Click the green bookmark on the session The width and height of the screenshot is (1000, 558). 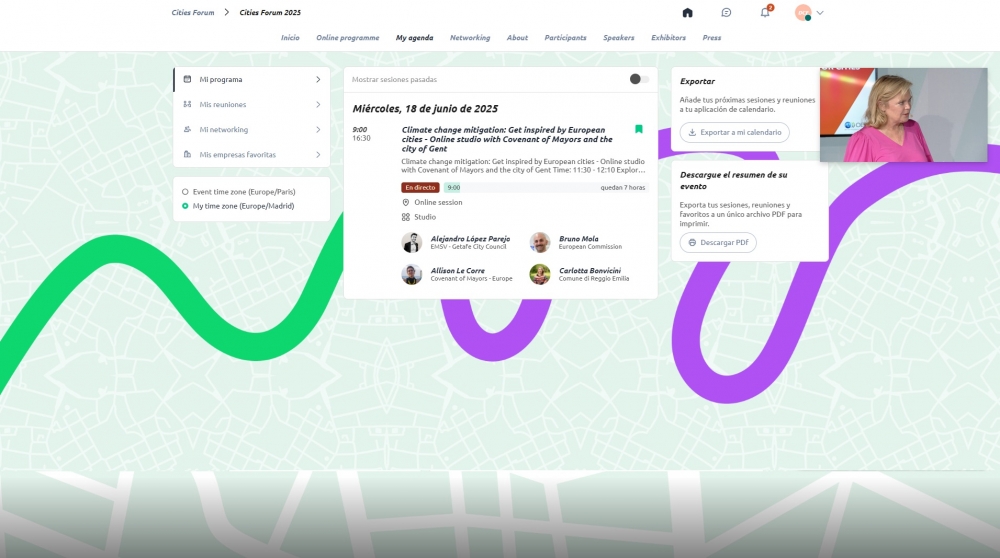[638, 129]
